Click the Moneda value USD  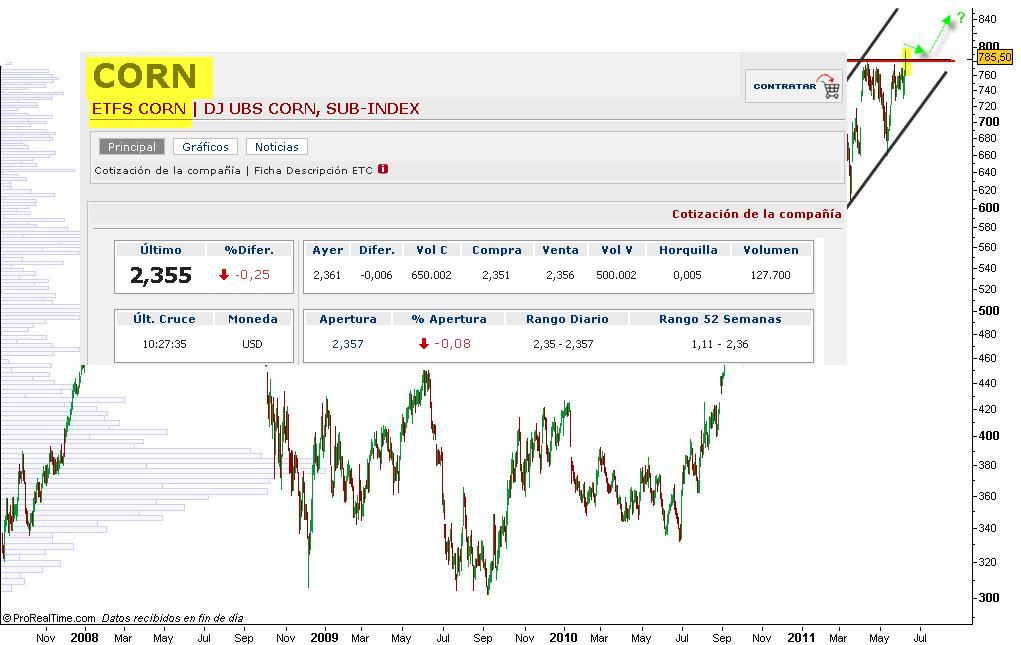click(x=252, y=344)
